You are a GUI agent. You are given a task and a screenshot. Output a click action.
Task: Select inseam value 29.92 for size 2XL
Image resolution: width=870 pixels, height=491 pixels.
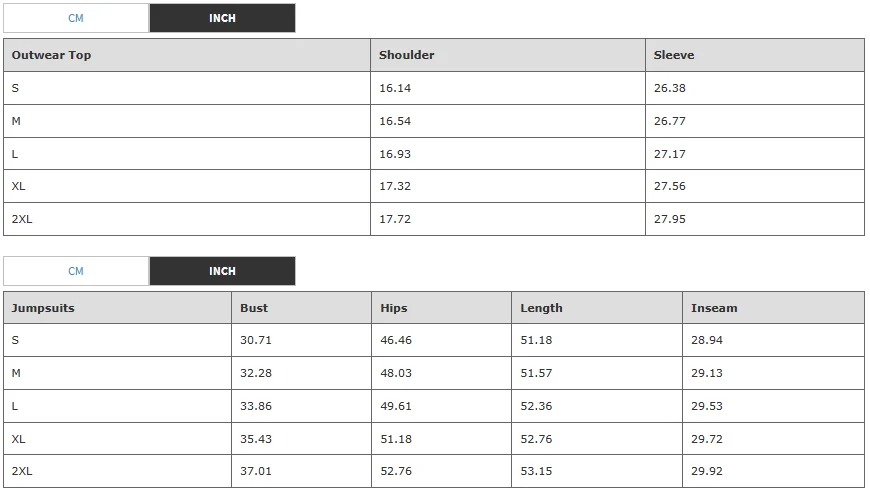click(706, 471)
